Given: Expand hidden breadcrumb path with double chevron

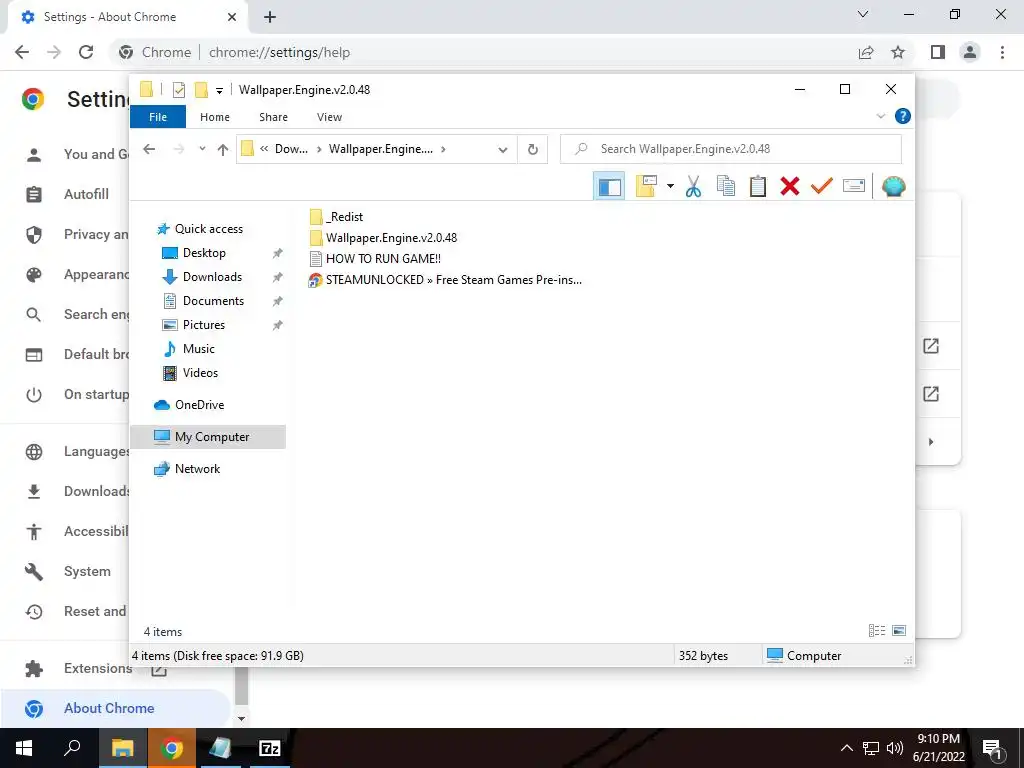Looking at the screenshot, I should click(x=264, y=149).
